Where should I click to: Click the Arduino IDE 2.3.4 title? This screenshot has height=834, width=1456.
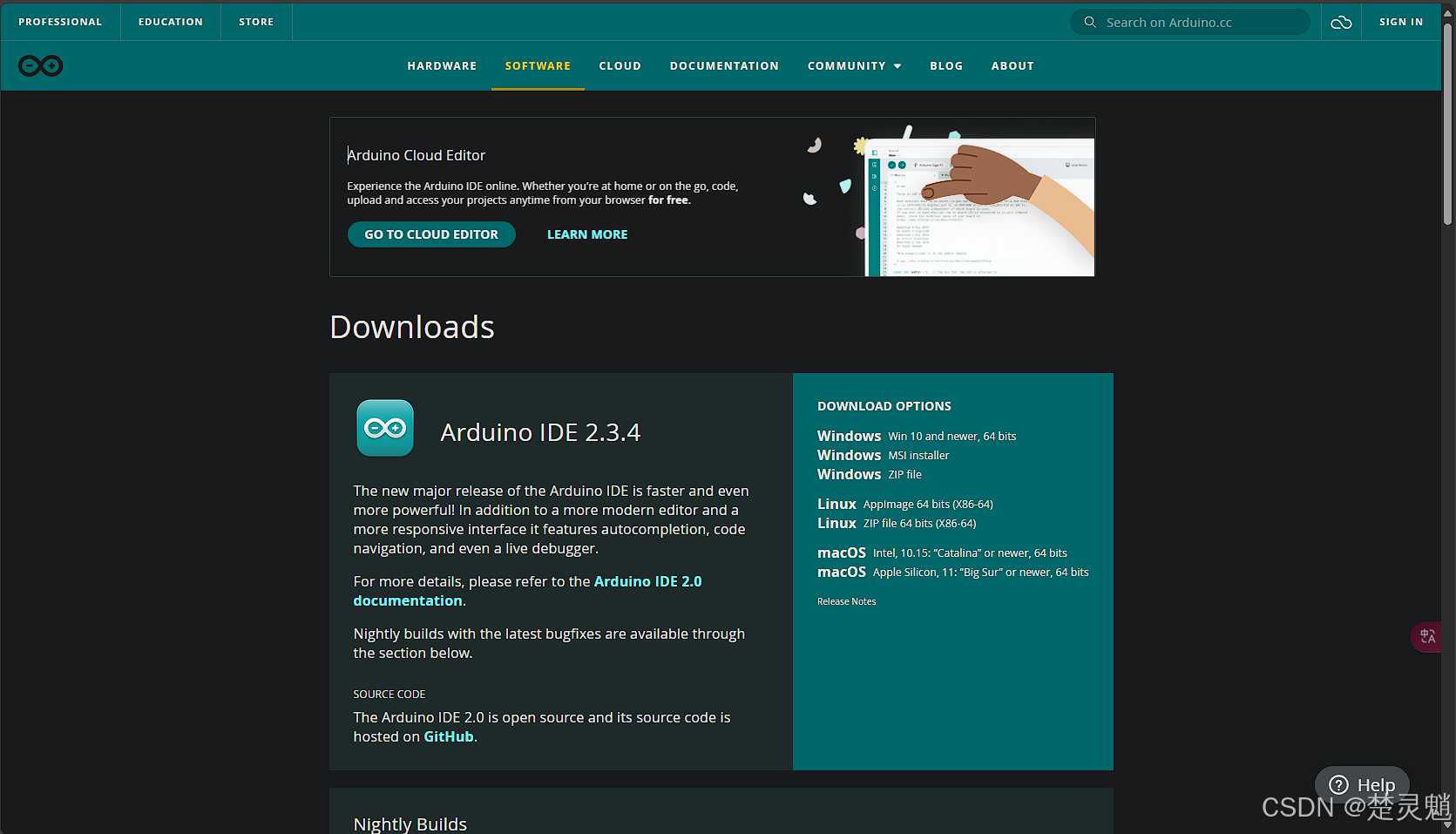tap(540, 432)
